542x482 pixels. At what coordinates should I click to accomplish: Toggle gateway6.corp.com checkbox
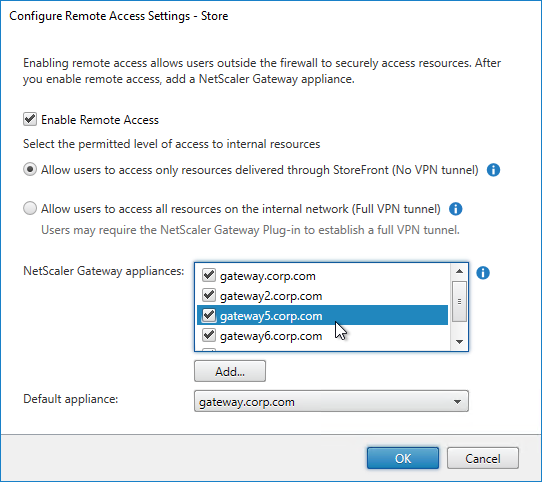(209, 335)
